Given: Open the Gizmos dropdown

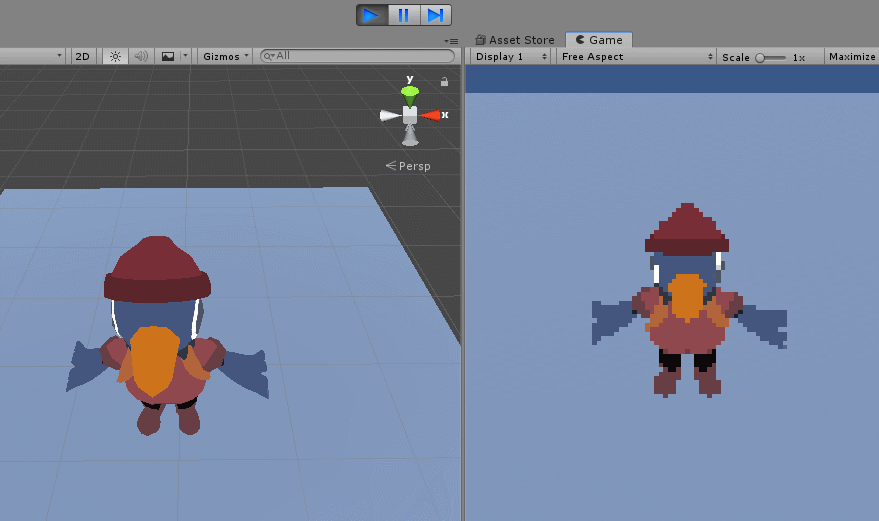Looking at the screenshot, I should [225, 56].
